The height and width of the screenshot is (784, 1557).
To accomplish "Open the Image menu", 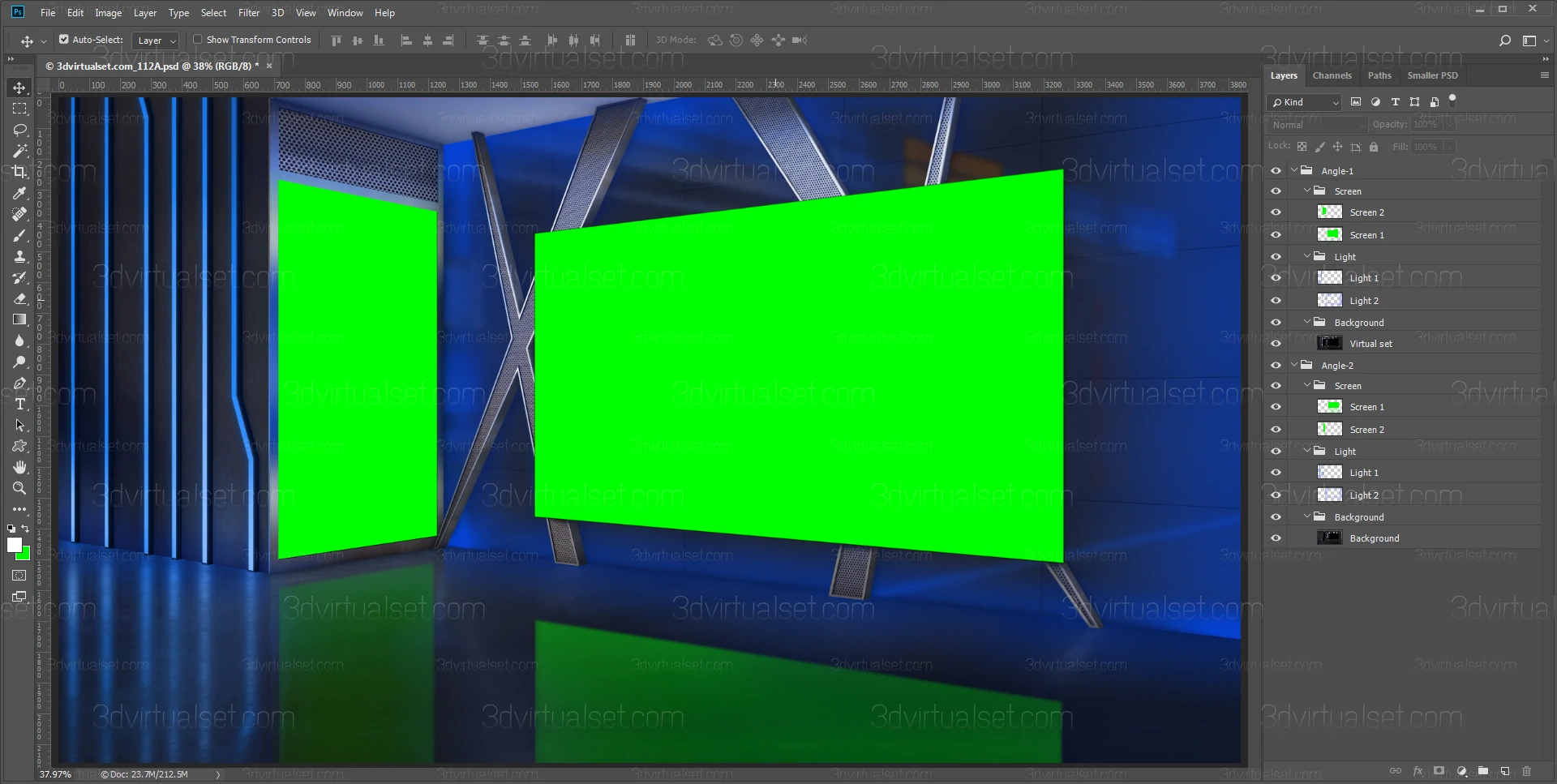I will tap(108, 13).
